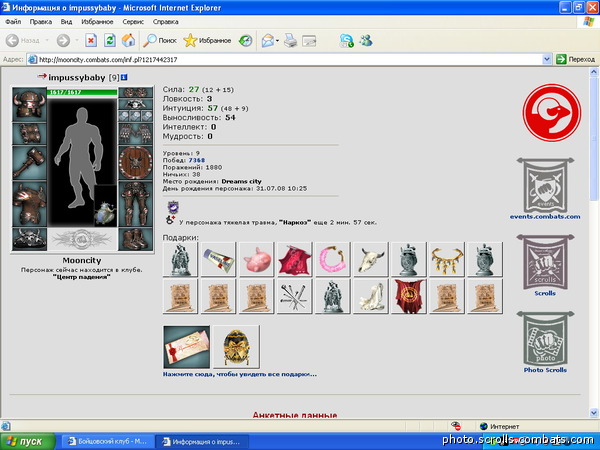Click the toothpaste tube gift

(x=218, y=259)
